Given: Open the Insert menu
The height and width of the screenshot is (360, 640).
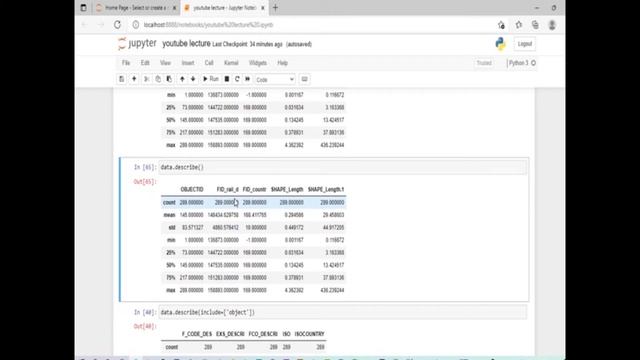Looking at the screenshot, I should click(188, 63).
